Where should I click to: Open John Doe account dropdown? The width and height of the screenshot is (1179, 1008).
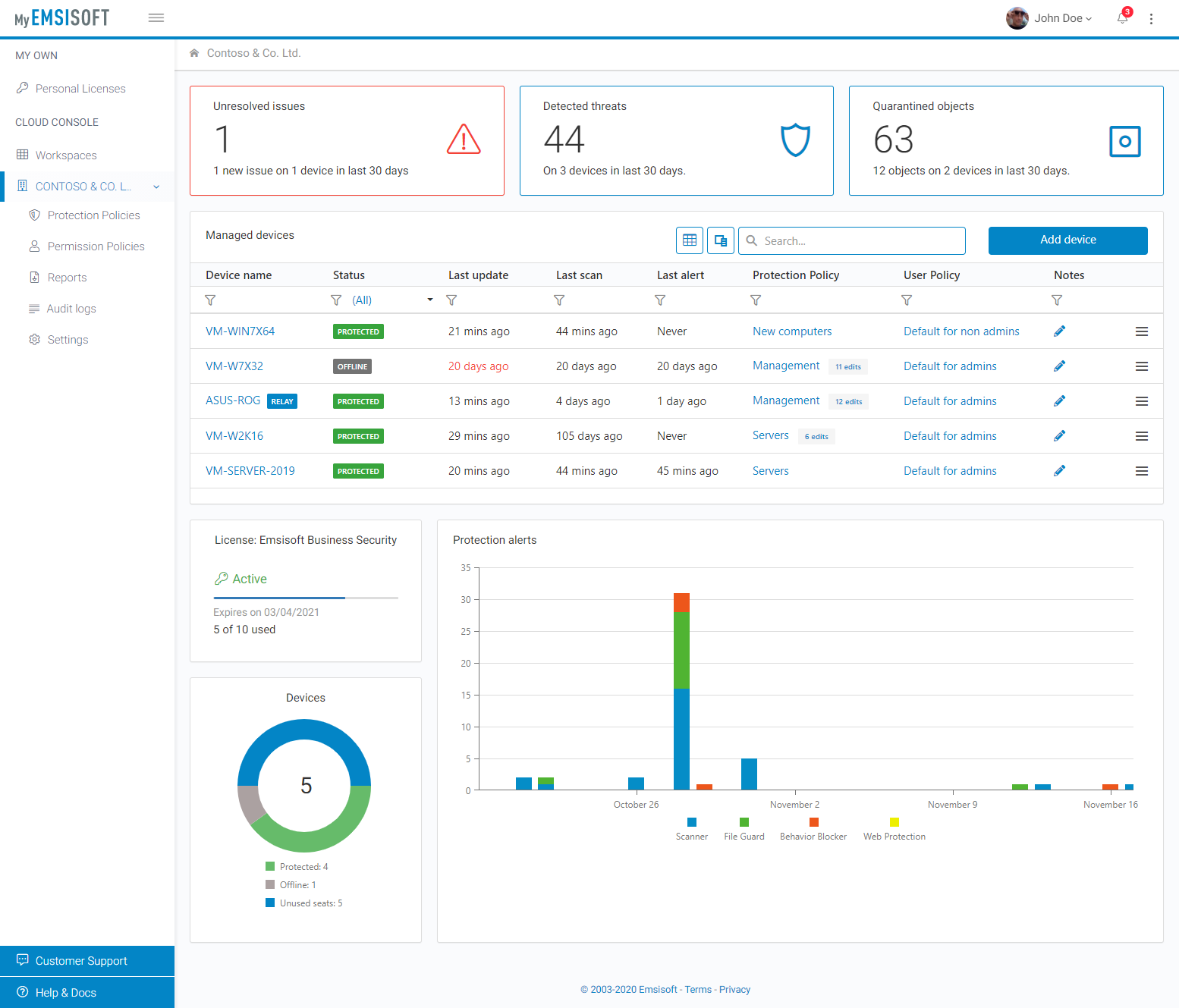pos(1050,18)
